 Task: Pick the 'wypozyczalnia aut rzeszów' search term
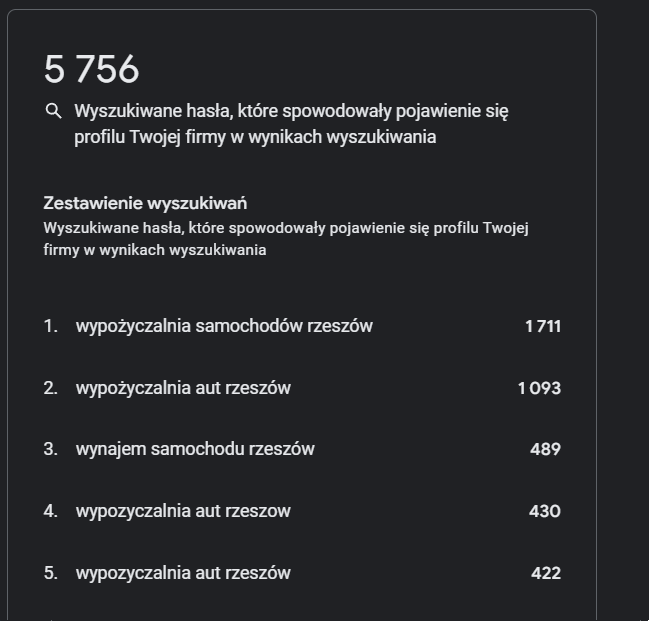pos(183,573)
